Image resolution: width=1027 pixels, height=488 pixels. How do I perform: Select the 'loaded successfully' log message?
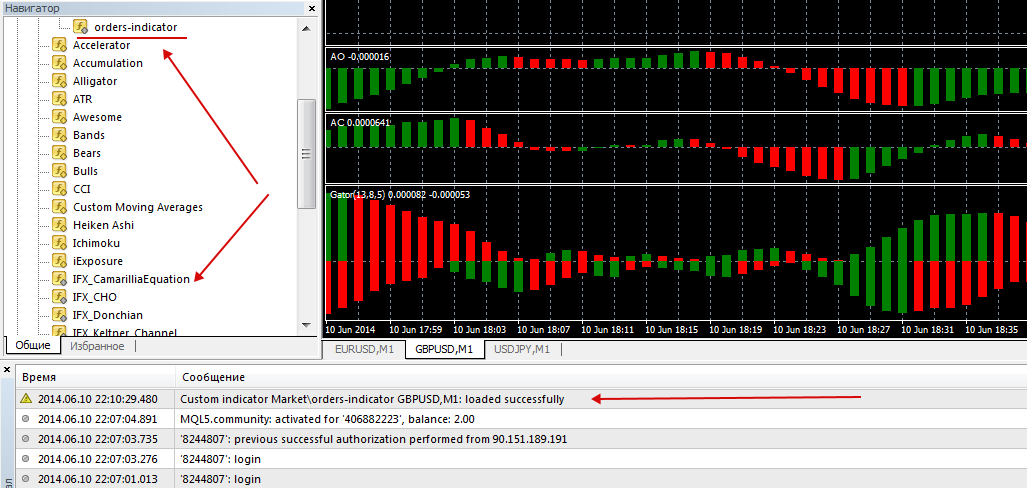pos(372,399)
